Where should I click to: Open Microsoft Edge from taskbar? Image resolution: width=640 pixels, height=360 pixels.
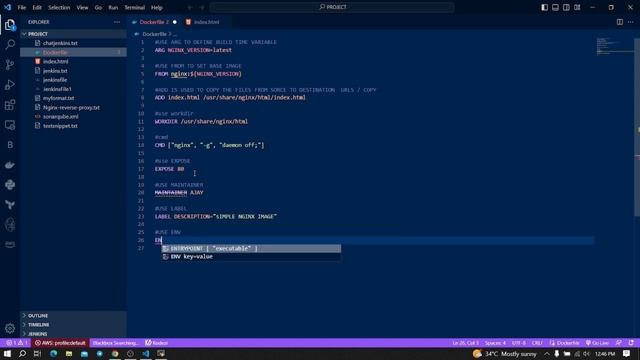click(x=53, y=354)
